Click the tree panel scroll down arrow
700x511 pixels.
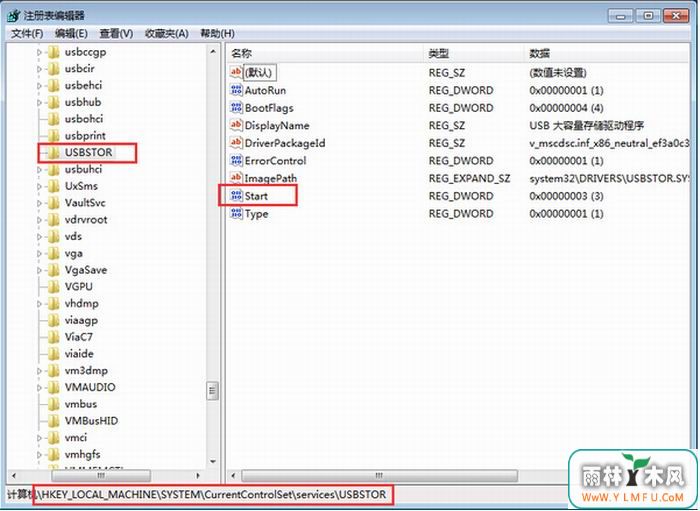pos(213,461)
